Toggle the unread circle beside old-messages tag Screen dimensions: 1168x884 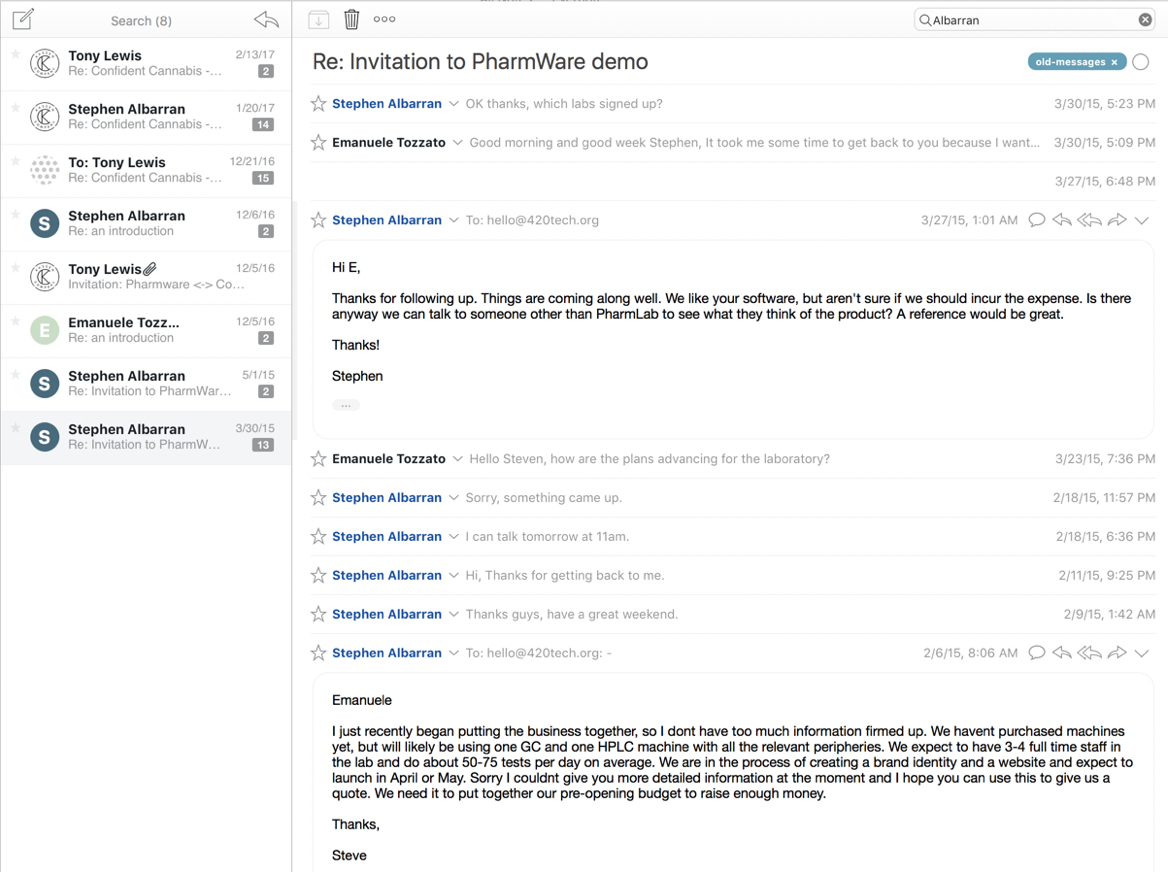click(1140, 62)
